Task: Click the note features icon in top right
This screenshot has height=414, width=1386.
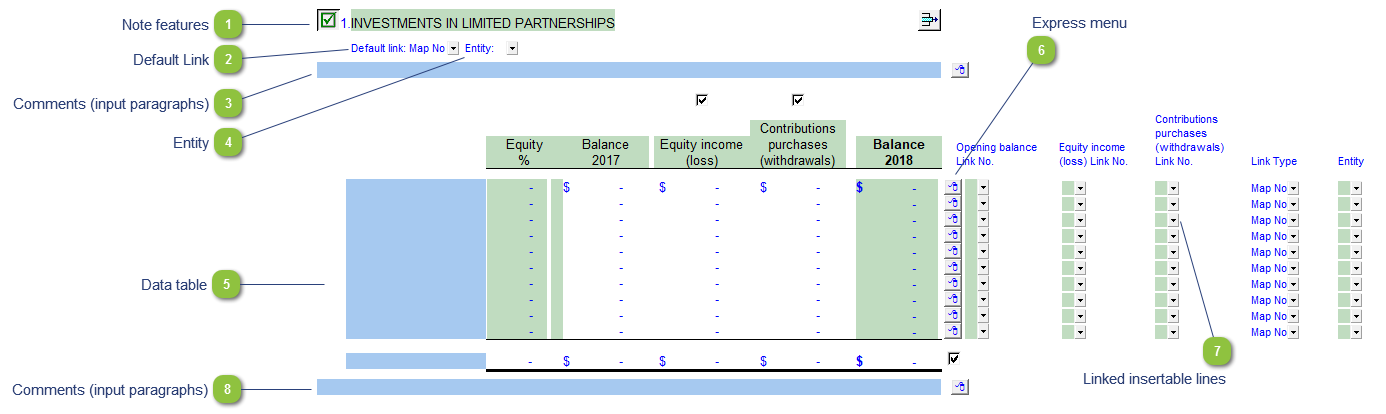Action: tap(930, 19)
